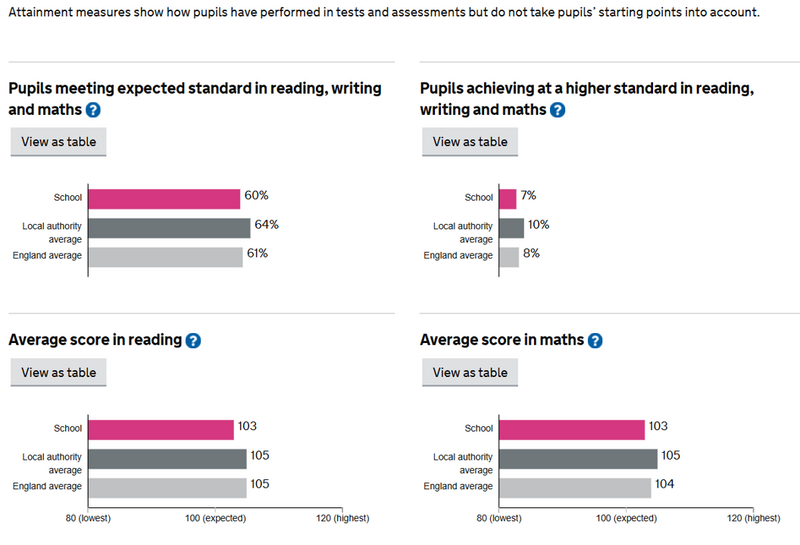800x545 pixels.
Task: View expected standard data as table
Action: pos(59,142)
